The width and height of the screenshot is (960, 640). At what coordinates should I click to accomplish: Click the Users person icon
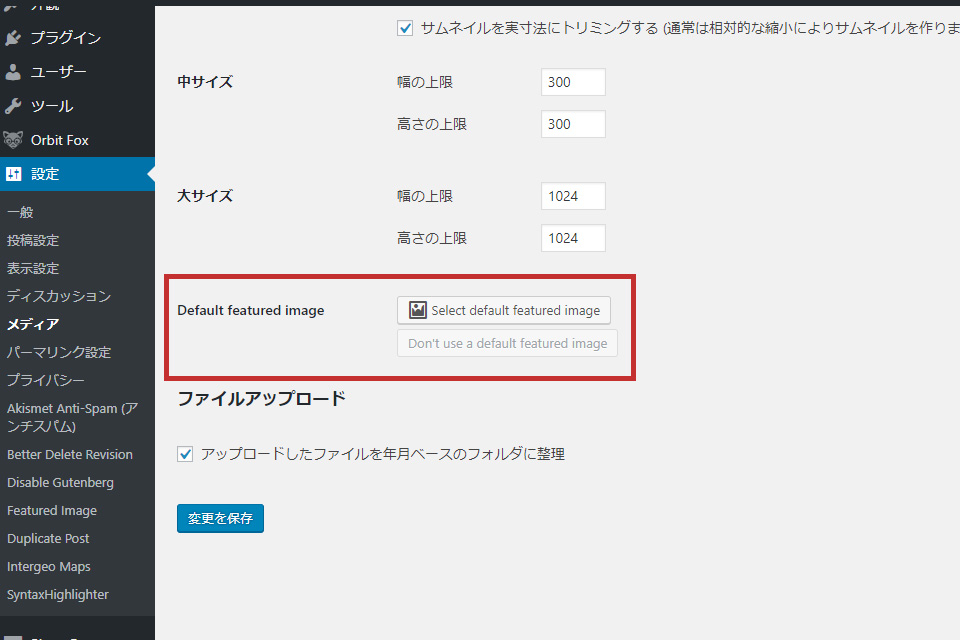pyautogui.click(x=13, y=72)
